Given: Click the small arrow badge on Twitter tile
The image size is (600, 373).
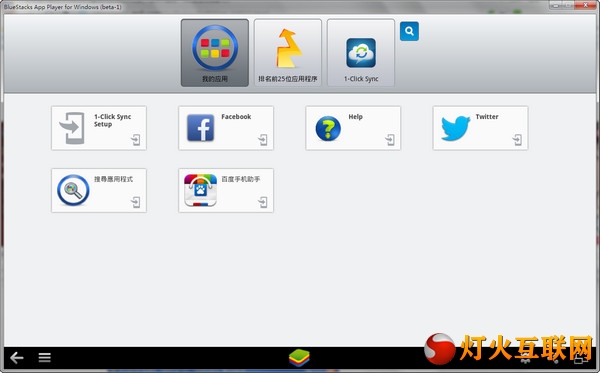Looking at the screenshot, I should 517,140.
